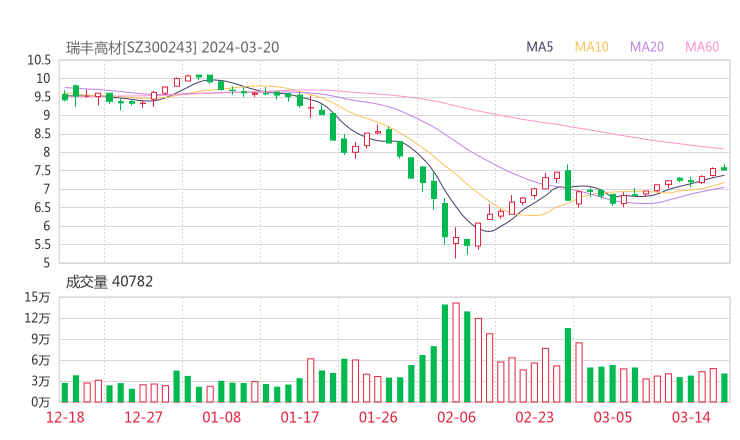Click the 02-06 date axis label

click(456, 417)
